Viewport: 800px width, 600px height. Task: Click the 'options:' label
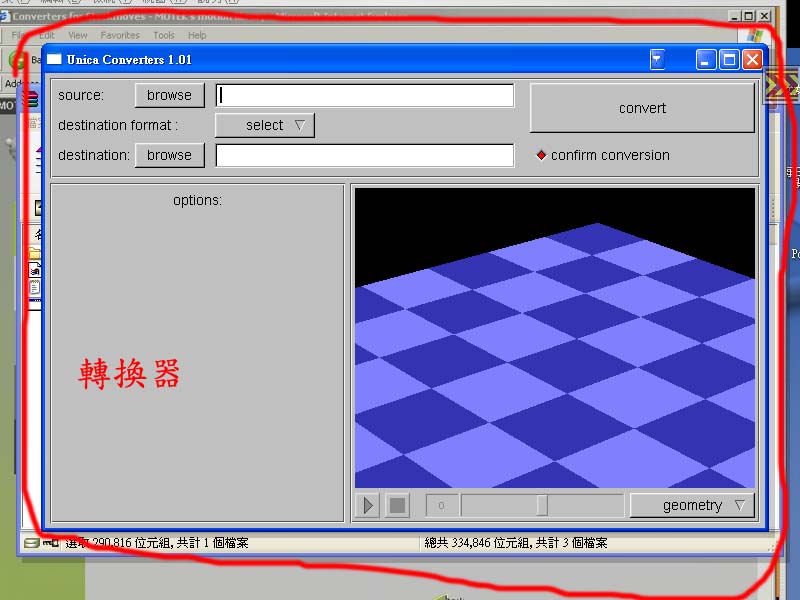click(197, 201)
